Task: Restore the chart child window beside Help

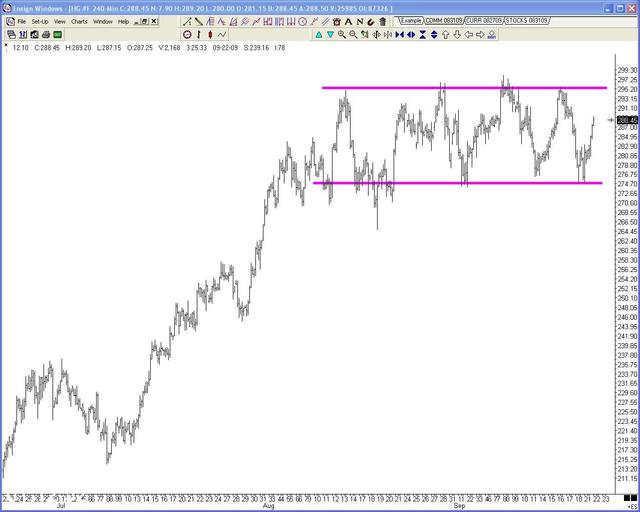Action: pyautogui.click(x=145, y=21)
